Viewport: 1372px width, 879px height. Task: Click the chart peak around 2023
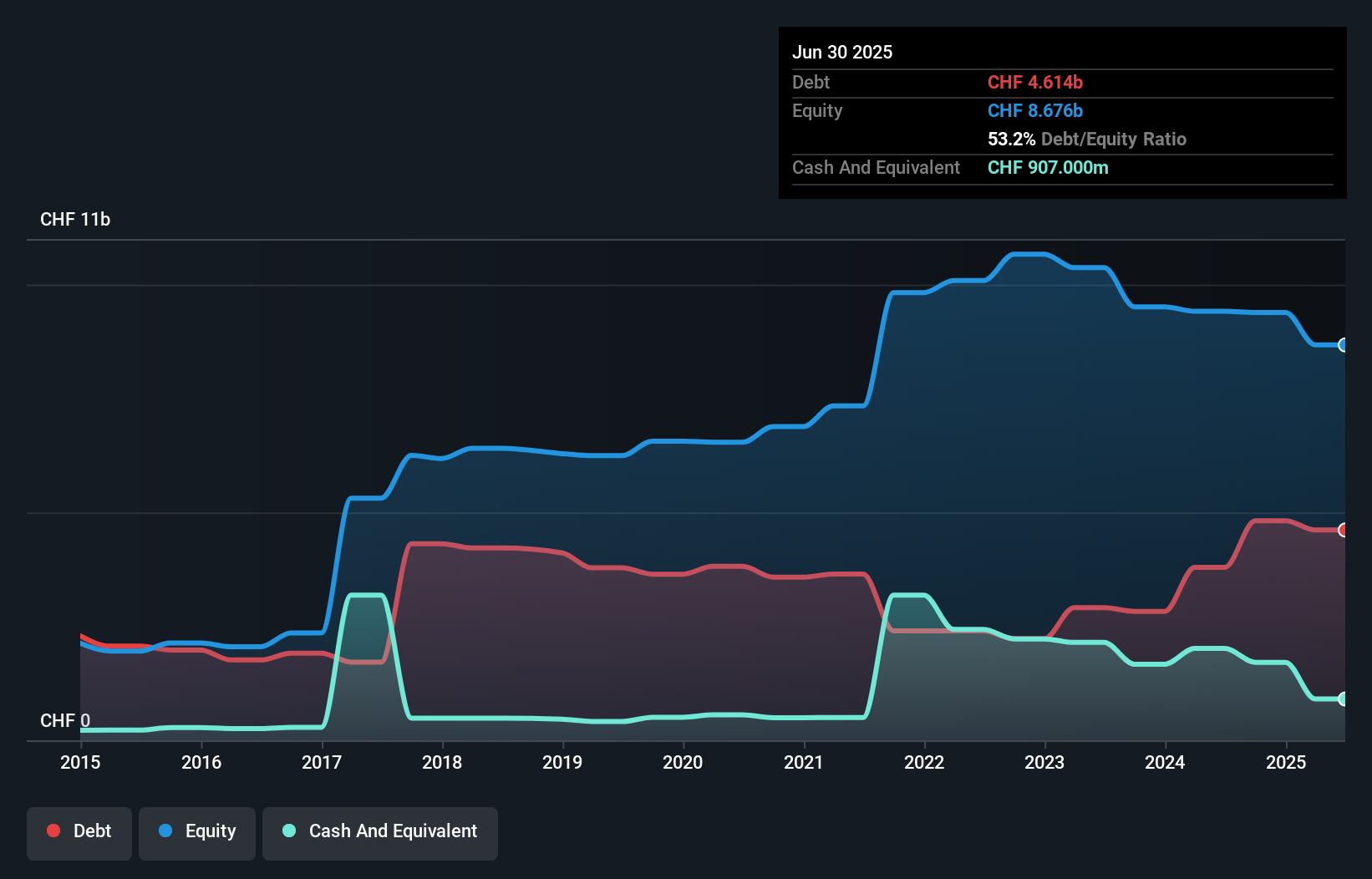1029,255
